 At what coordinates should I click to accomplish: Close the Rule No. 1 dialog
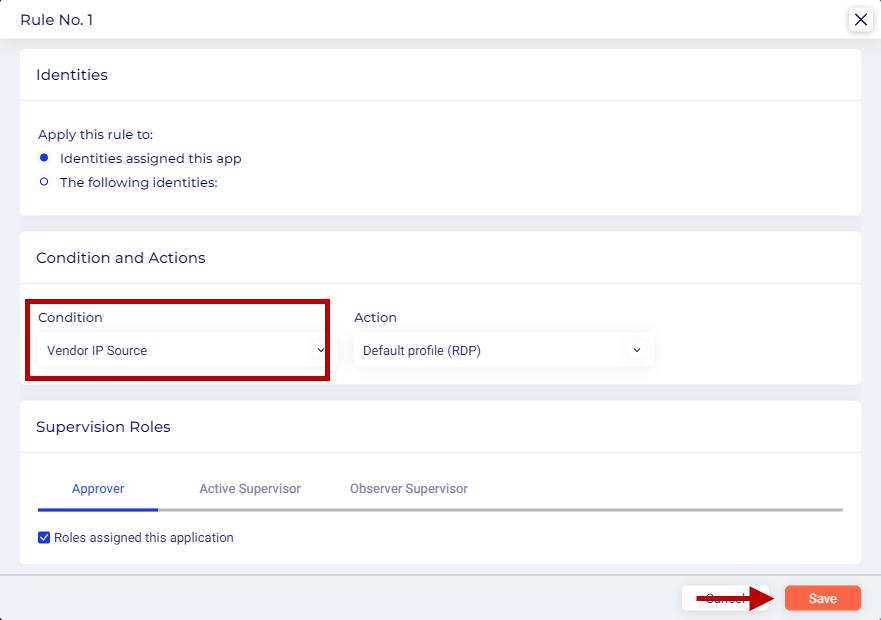click(860, 19)
